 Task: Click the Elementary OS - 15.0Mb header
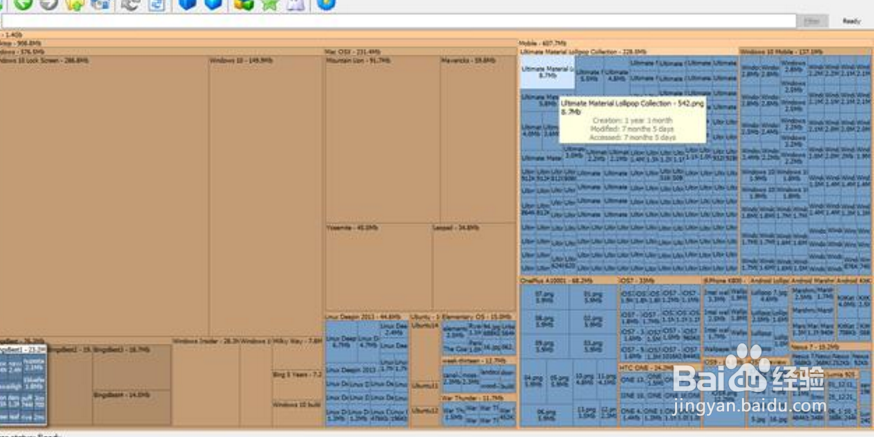click(478, 317)
